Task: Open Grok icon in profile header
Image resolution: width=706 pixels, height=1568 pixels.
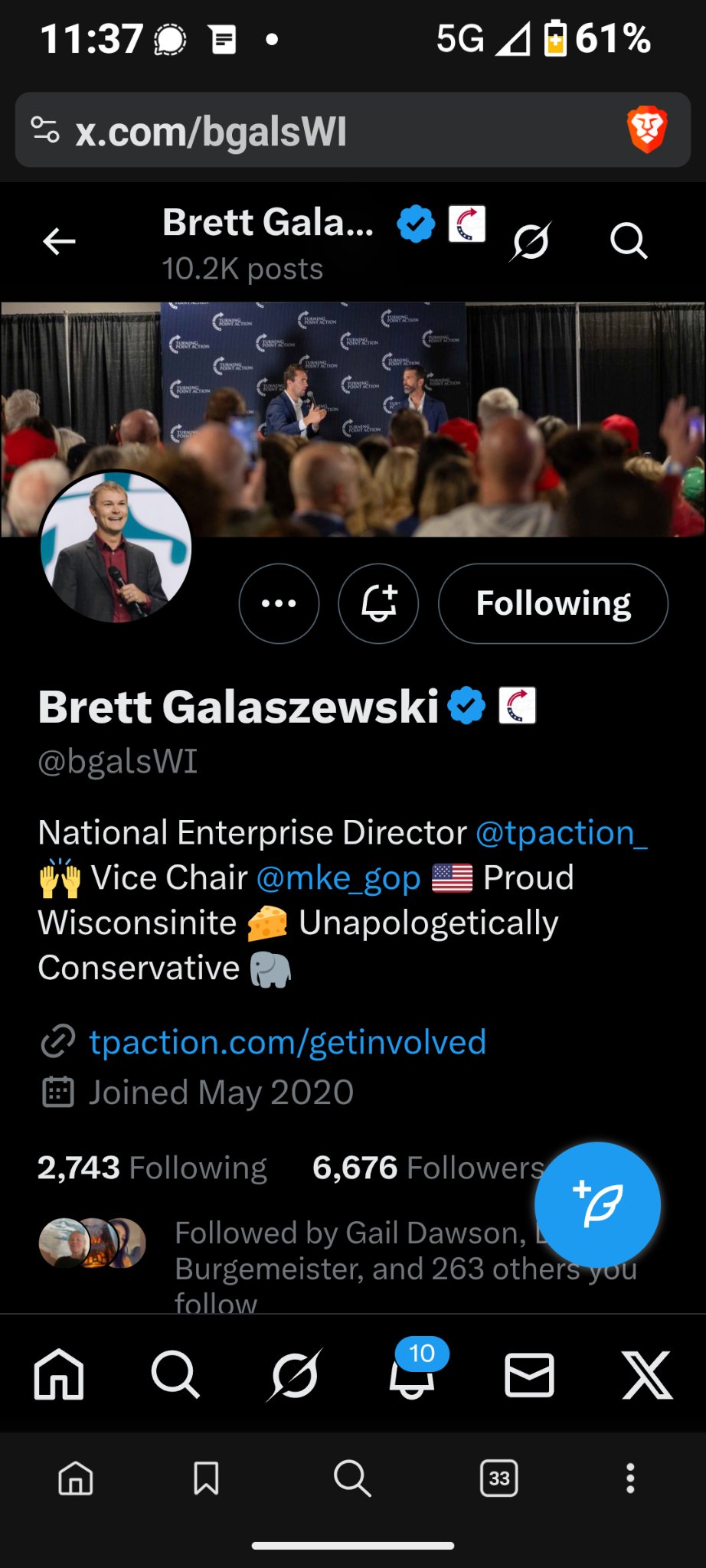Action: pyautogui.click(x=531, y=242)
